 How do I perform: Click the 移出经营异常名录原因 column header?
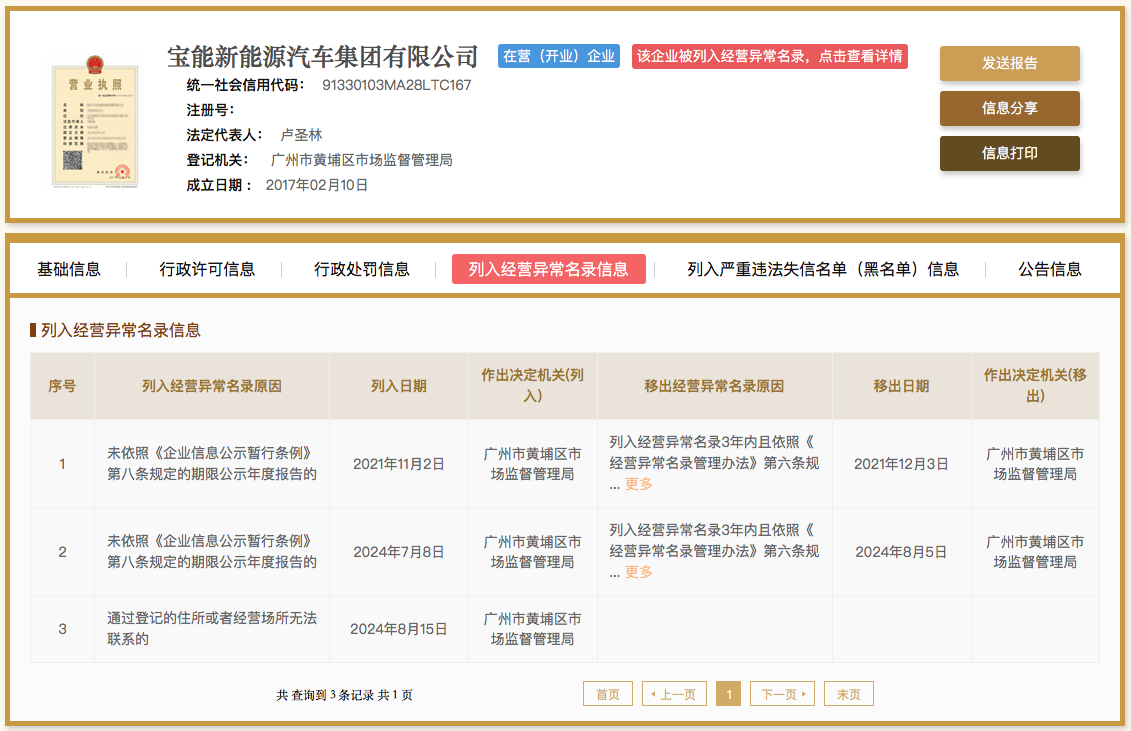coord(714,386)
